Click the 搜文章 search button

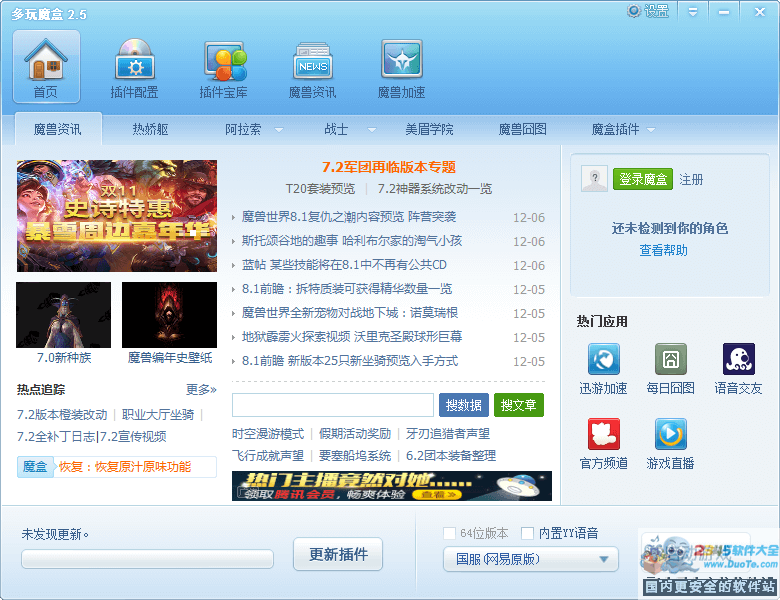click(x=519, y=405)
